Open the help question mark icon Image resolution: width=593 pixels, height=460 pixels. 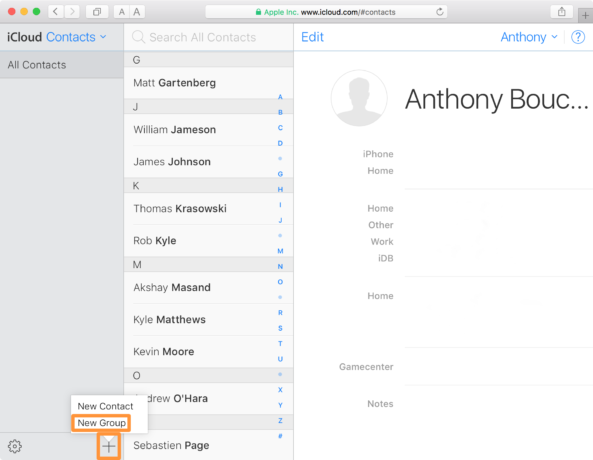point(578,37)
